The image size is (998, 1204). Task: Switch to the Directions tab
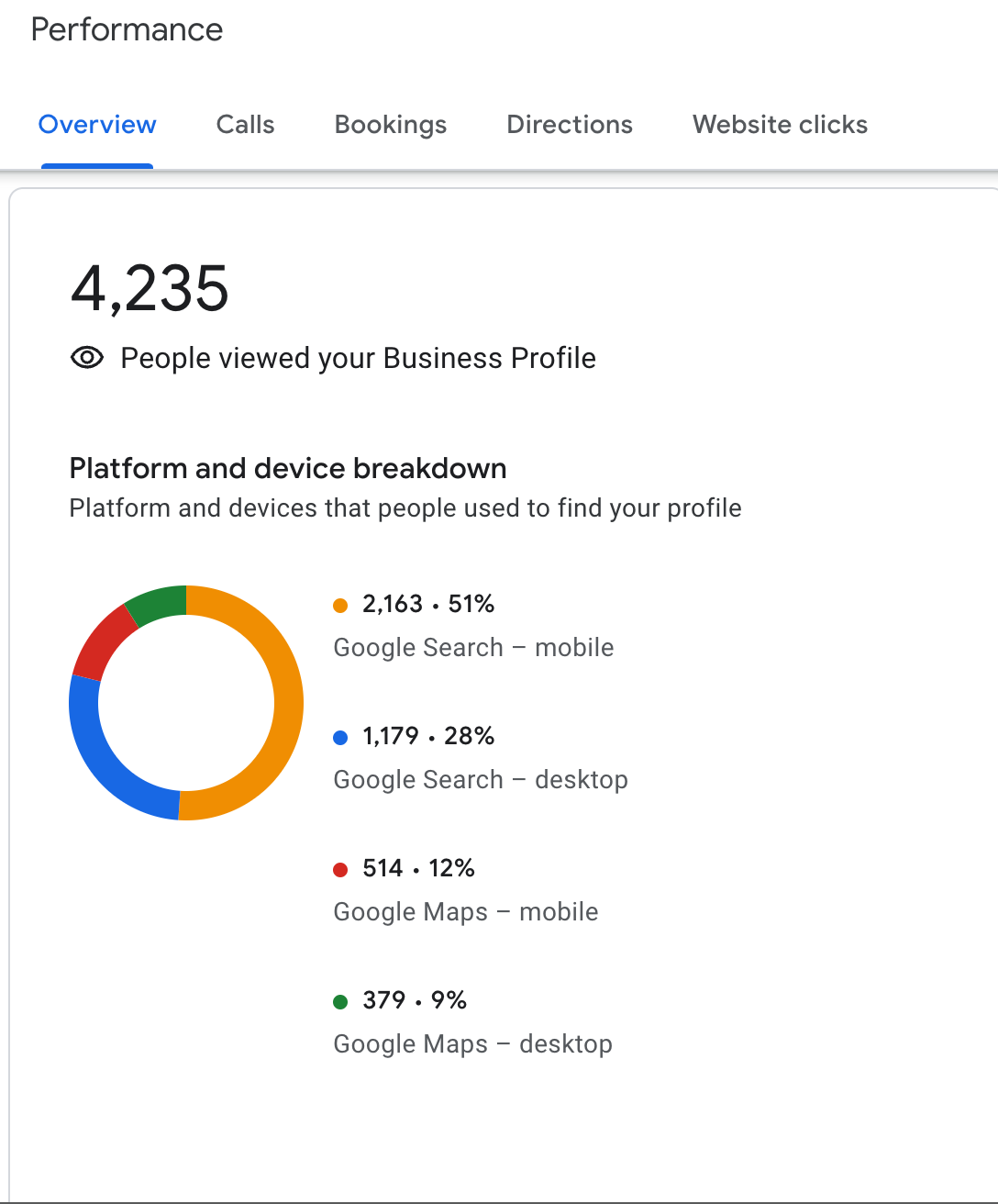(570, 125)
